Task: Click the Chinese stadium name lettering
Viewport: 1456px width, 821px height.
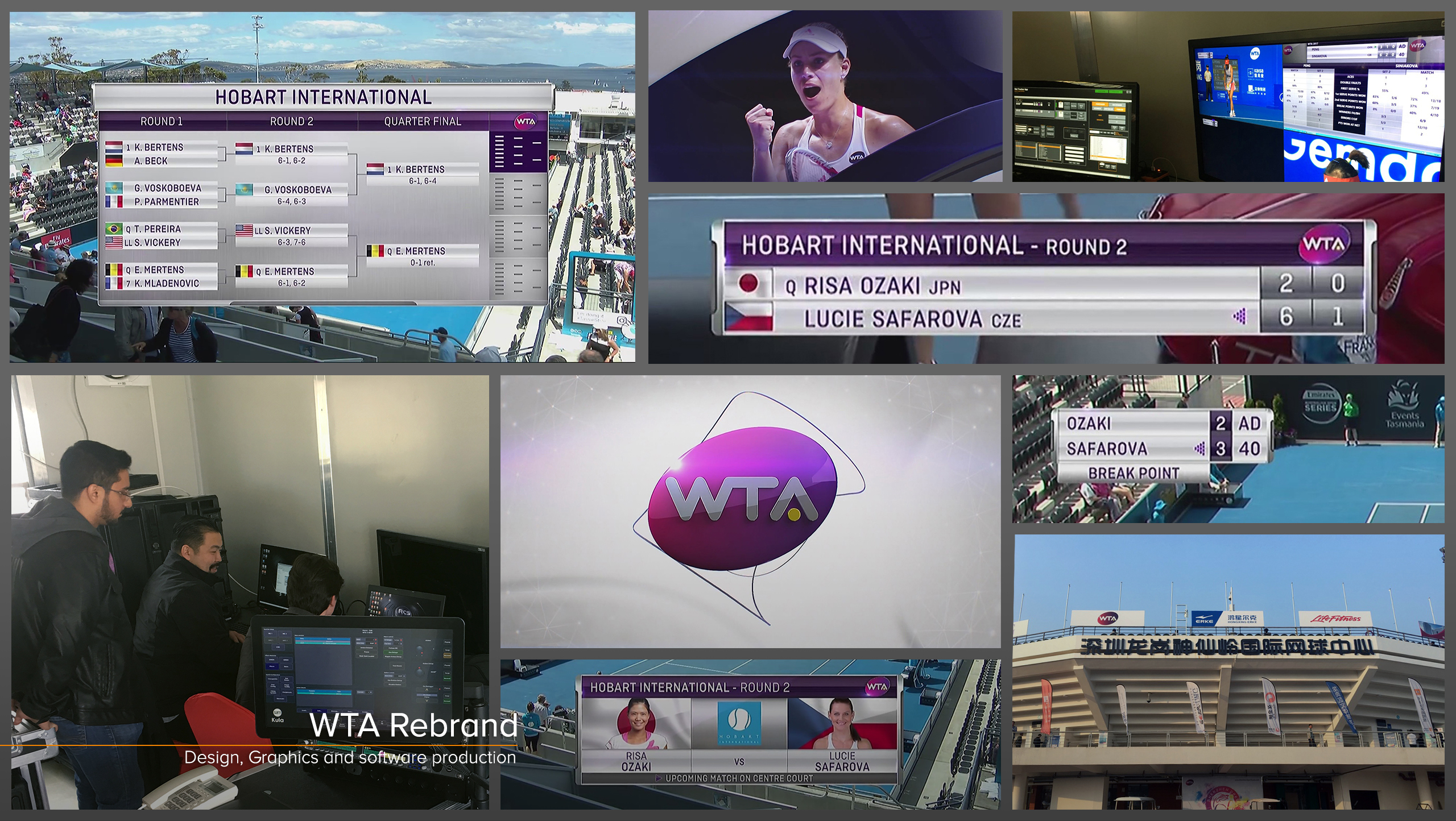Action: coord(1227,647)
